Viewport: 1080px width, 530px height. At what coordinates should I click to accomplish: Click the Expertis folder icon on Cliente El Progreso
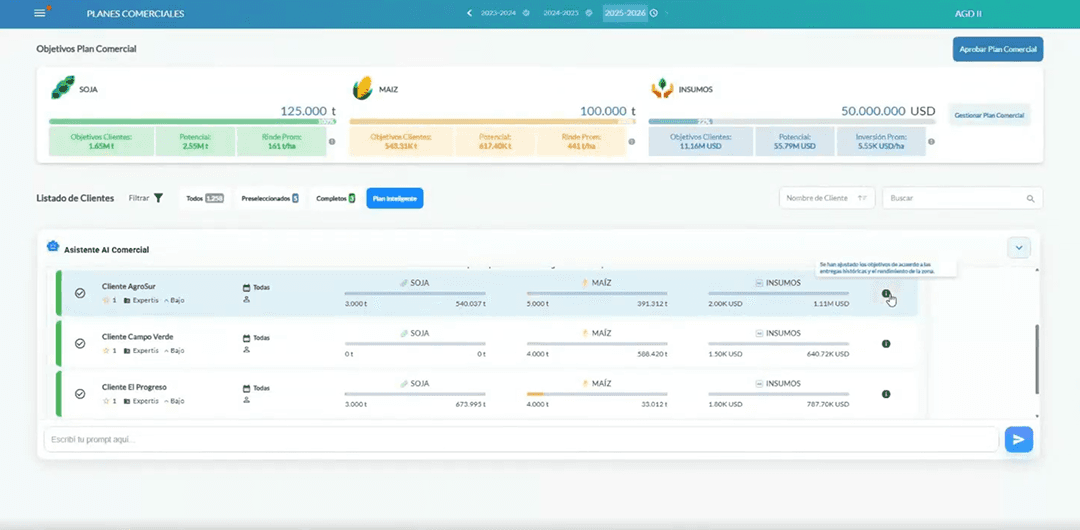pyautogui.click(x=127, y=401)
